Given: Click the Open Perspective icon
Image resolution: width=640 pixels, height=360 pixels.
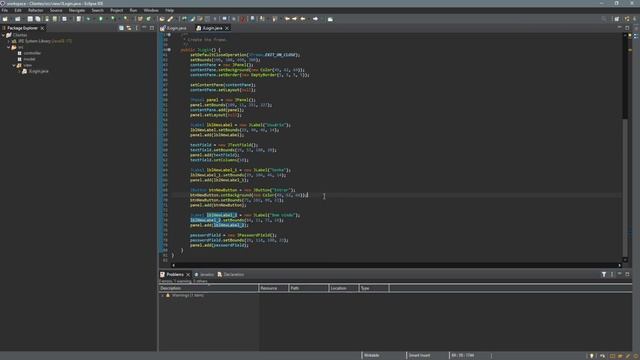Looking at the screenshot, I should pyautogui.click(x=617, y=19).
